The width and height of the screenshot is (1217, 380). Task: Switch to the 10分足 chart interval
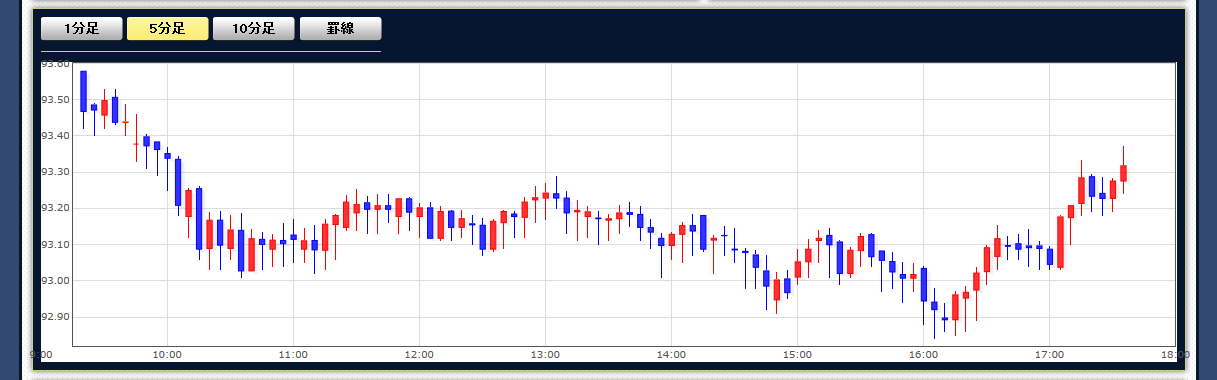pos(254,29)
